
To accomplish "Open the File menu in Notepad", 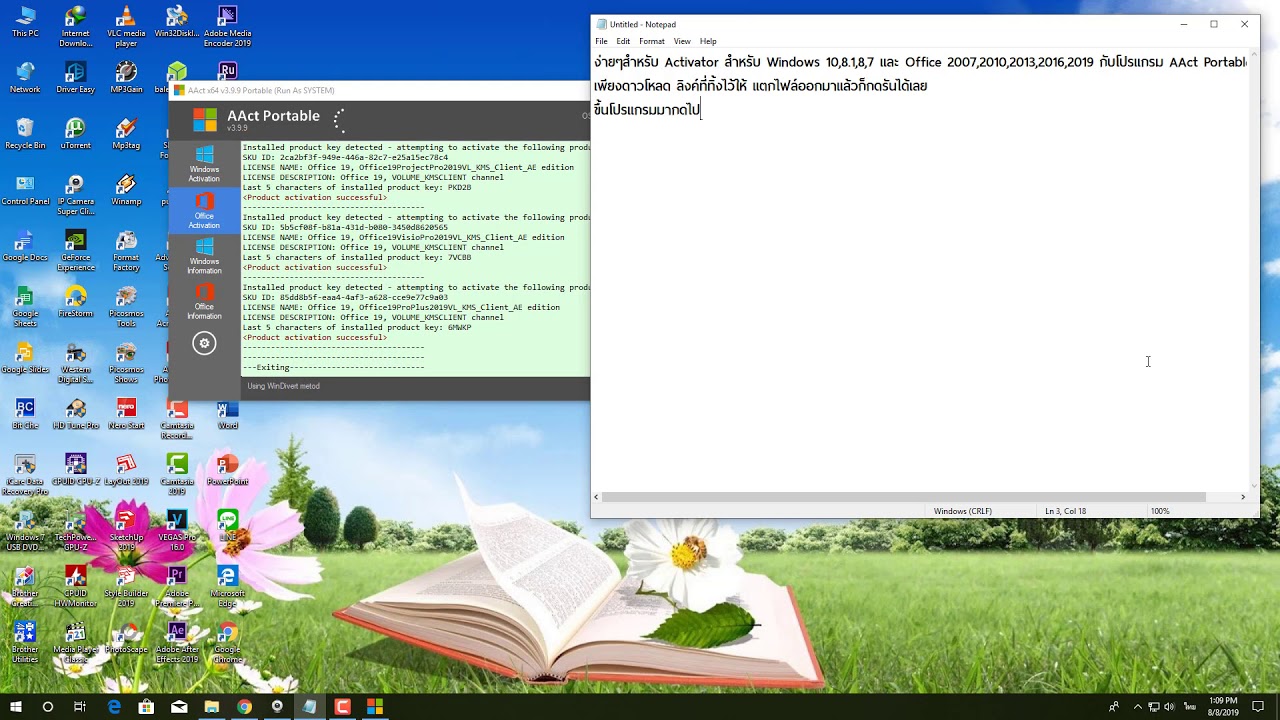I will click(601, 41).
